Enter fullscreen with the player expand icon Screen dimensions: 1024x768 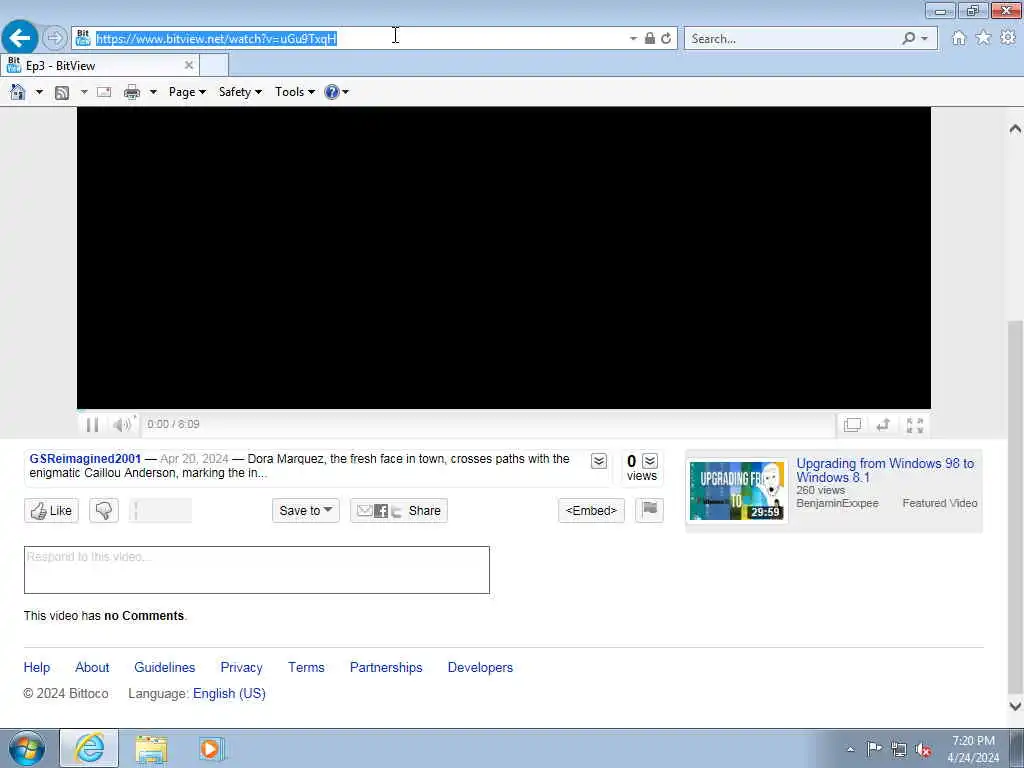pos(915,425)
